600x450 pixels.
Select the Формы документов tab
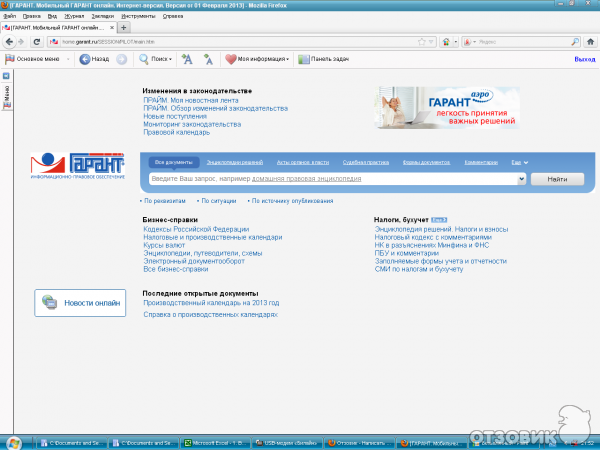point(426,162)
